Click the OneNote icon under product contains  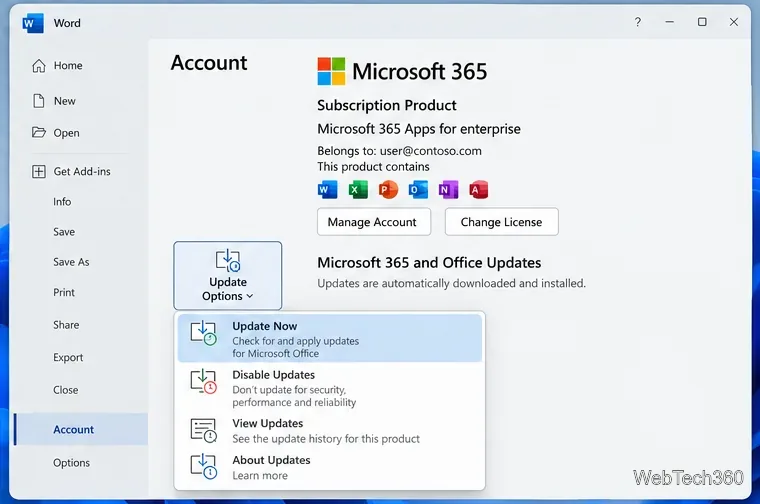[448, 189]
